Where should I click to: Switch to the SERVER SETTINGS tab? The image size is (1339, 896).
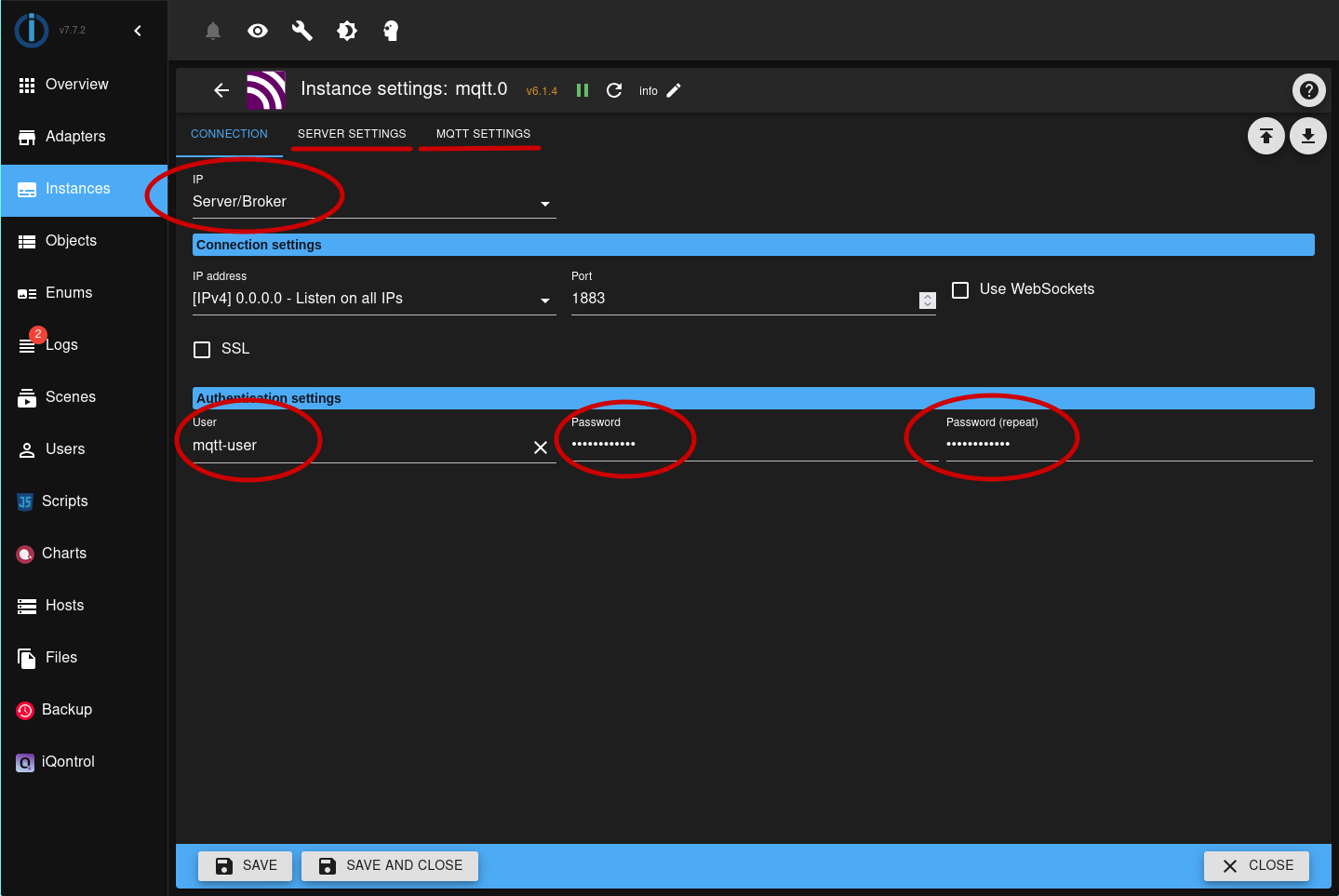tap(351, 133)
